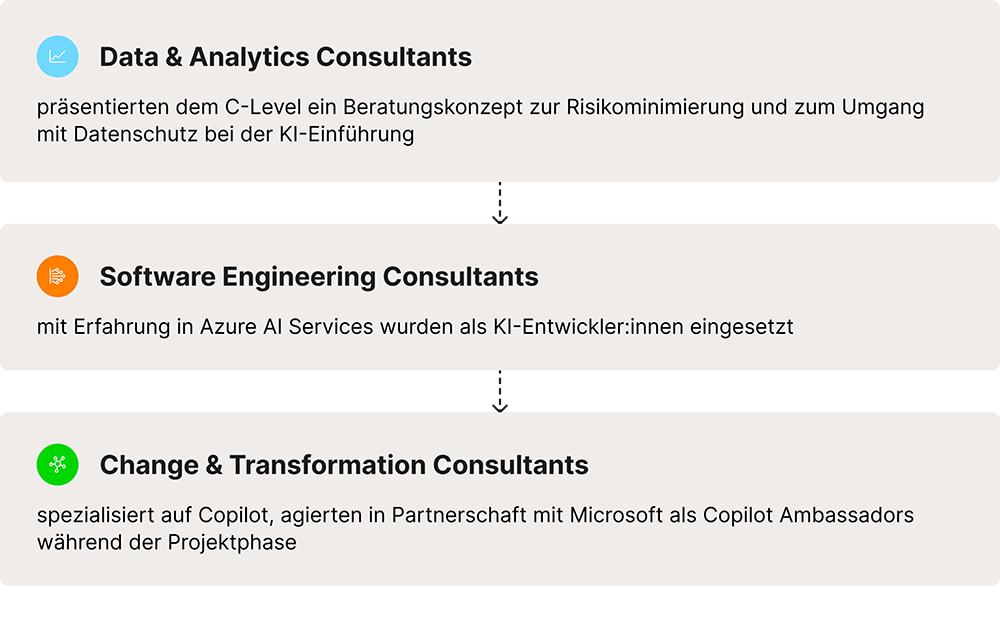Image resolution: width=1000 pixels, height=640 pixels.
Task: Click the orange circuit icon
Action: coord(57,277)
